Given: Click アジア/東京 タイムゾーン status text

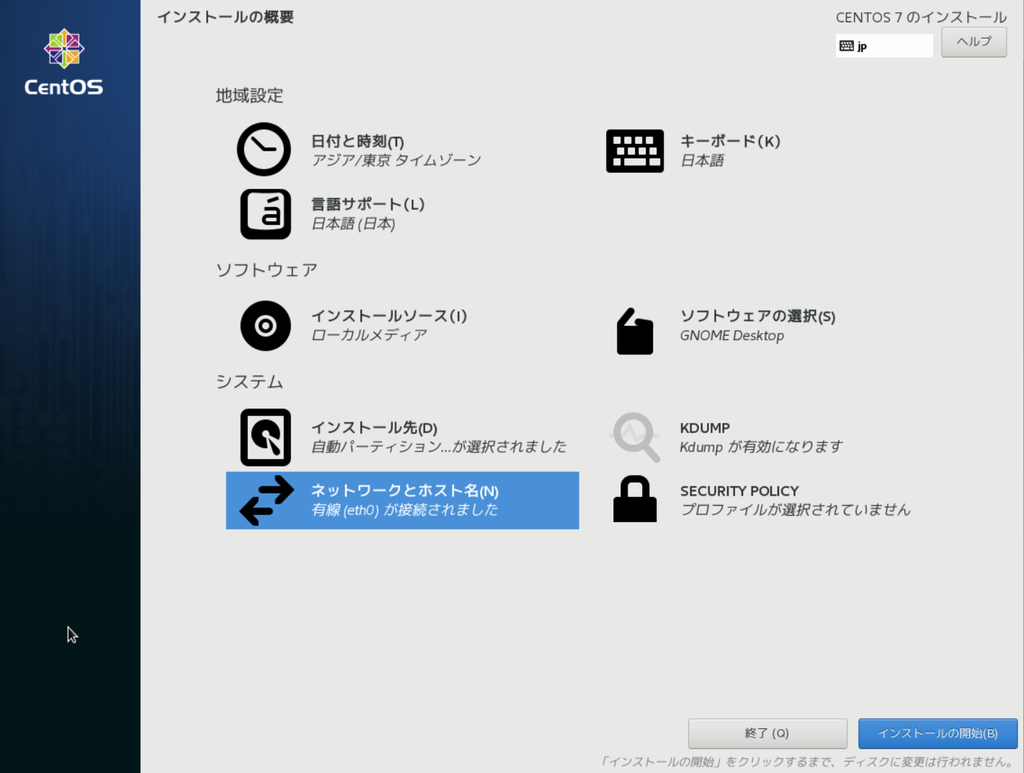Looking at the screenshot, I should pyautogui.click(x=396, y=161).
